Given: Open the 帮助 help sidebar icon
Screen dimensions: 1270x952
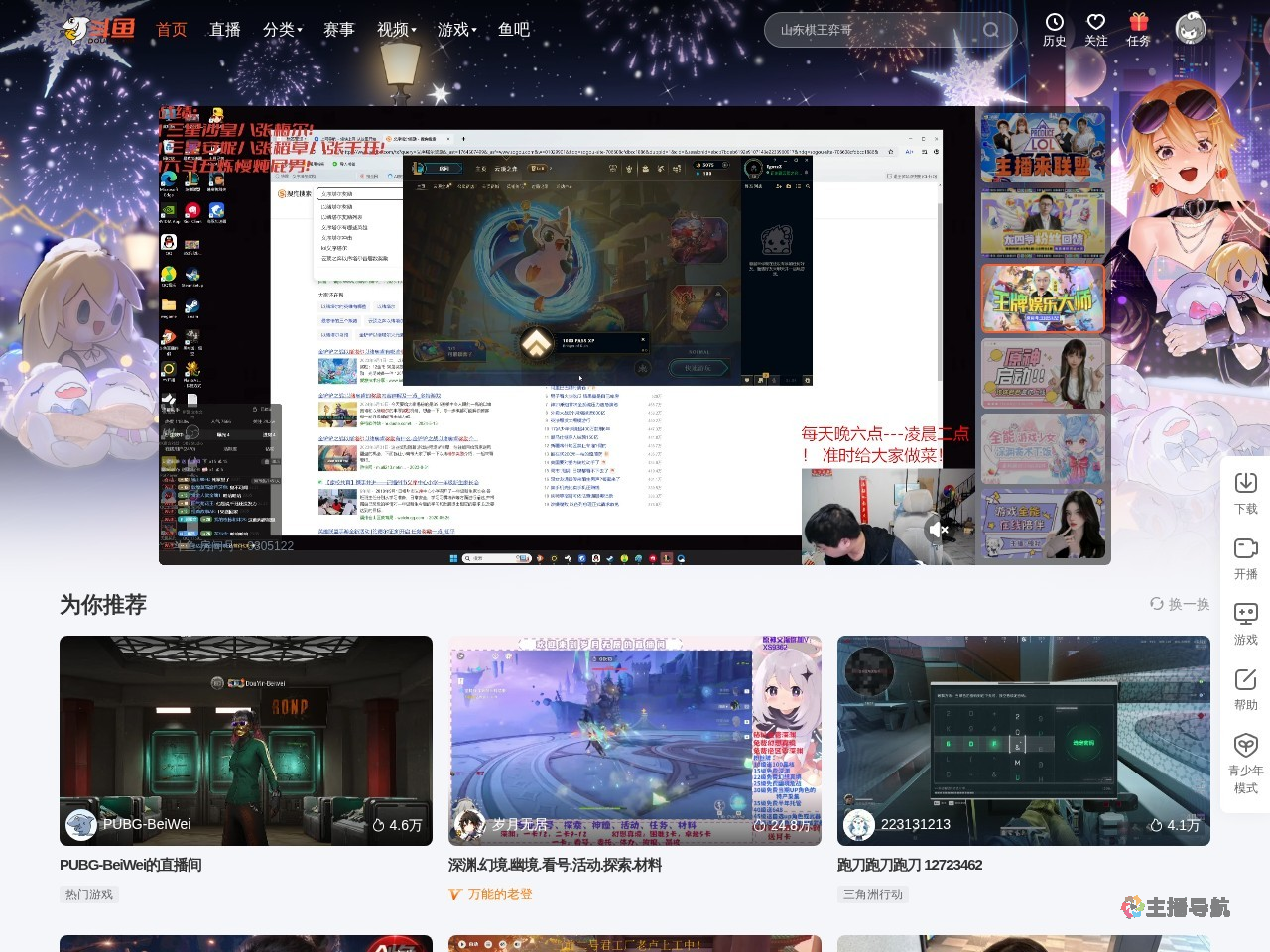Looking at the screenshot, I should pos(1245,679).
